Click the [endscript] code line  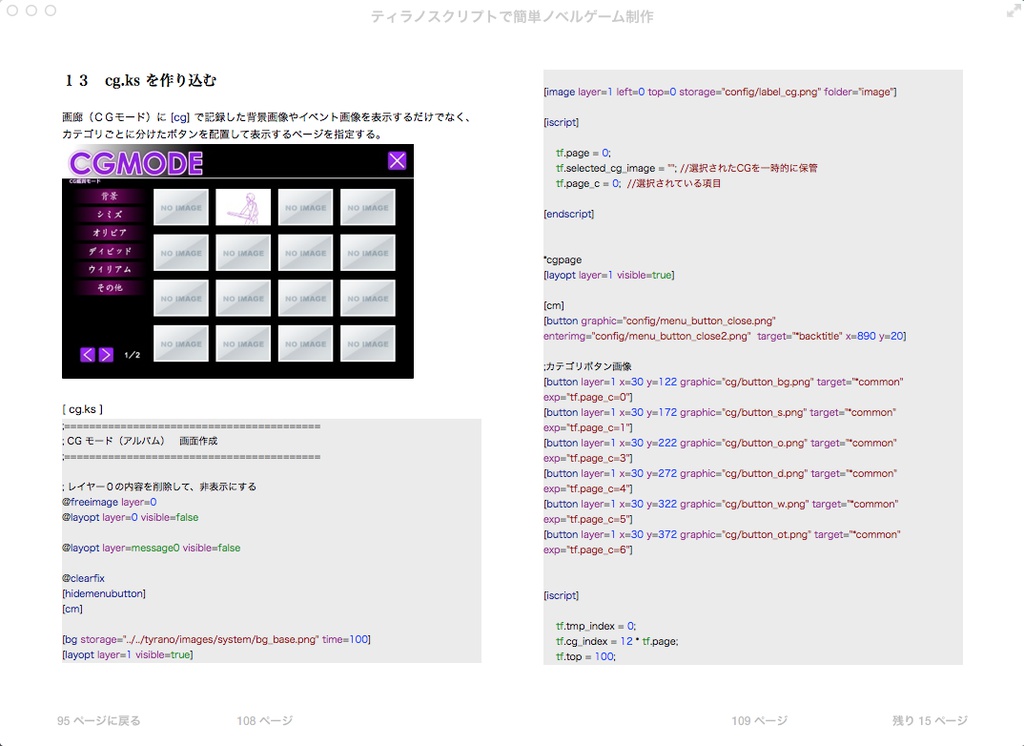point(569,214)
